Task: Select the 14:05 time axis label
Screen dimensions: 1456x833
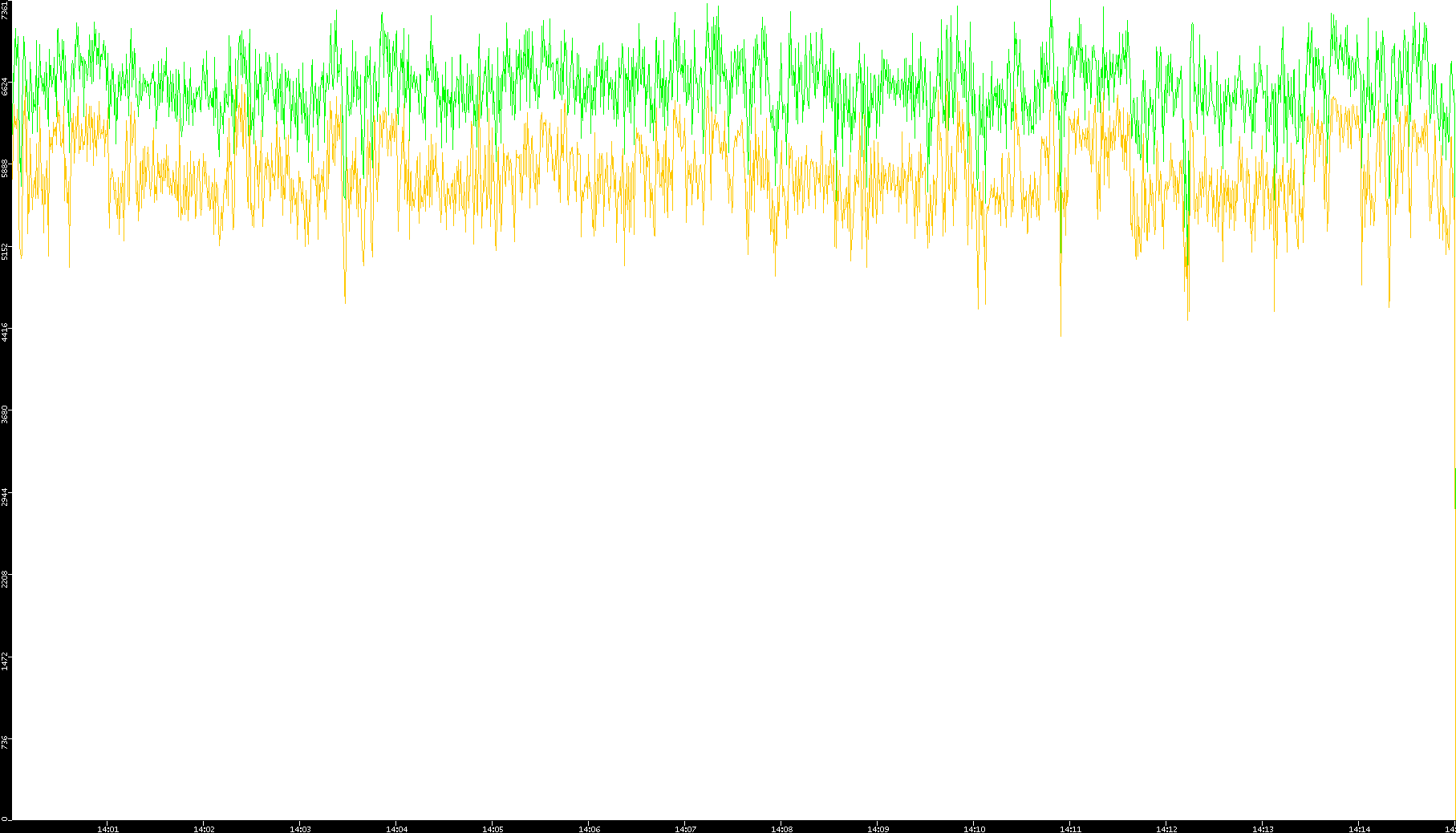Action: tap(493, 829)
